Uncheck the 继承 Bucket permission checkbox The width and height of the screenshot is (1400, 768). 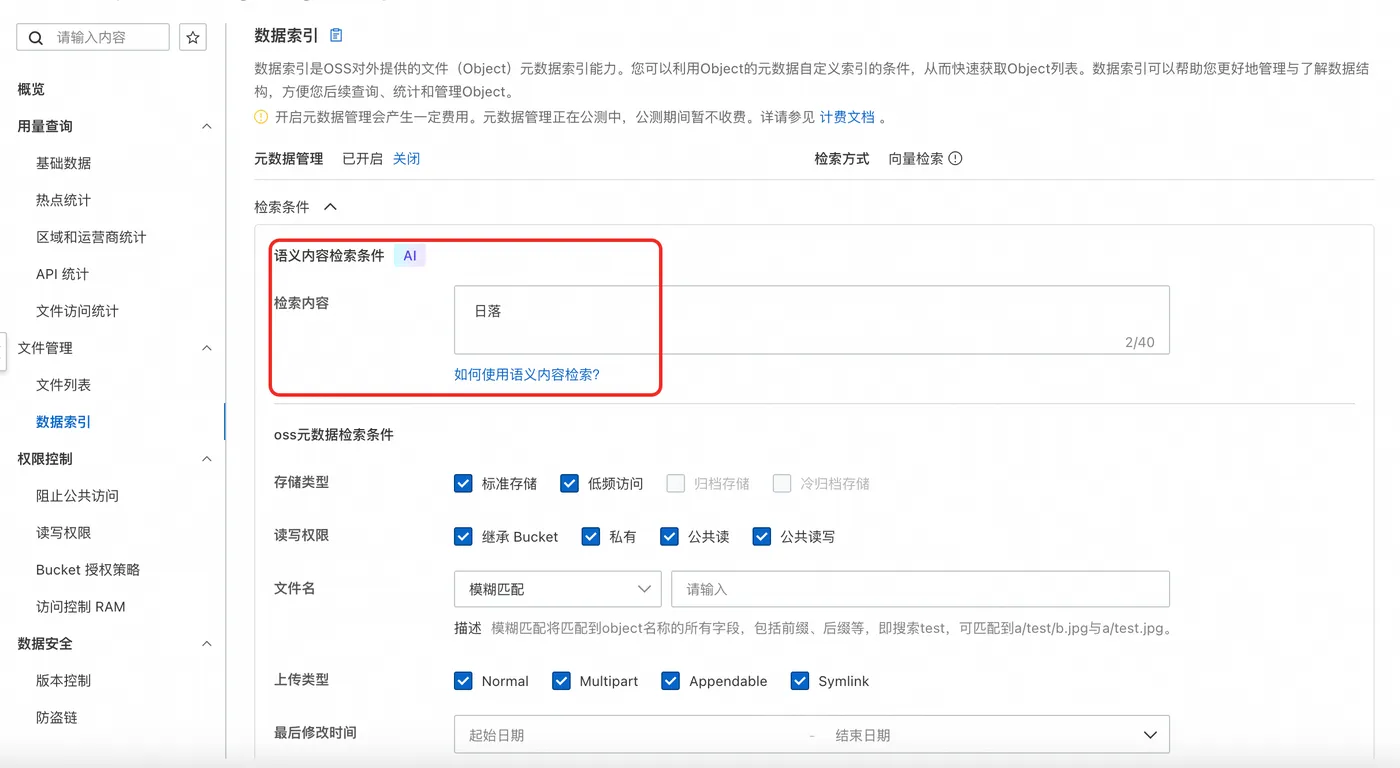463,536
